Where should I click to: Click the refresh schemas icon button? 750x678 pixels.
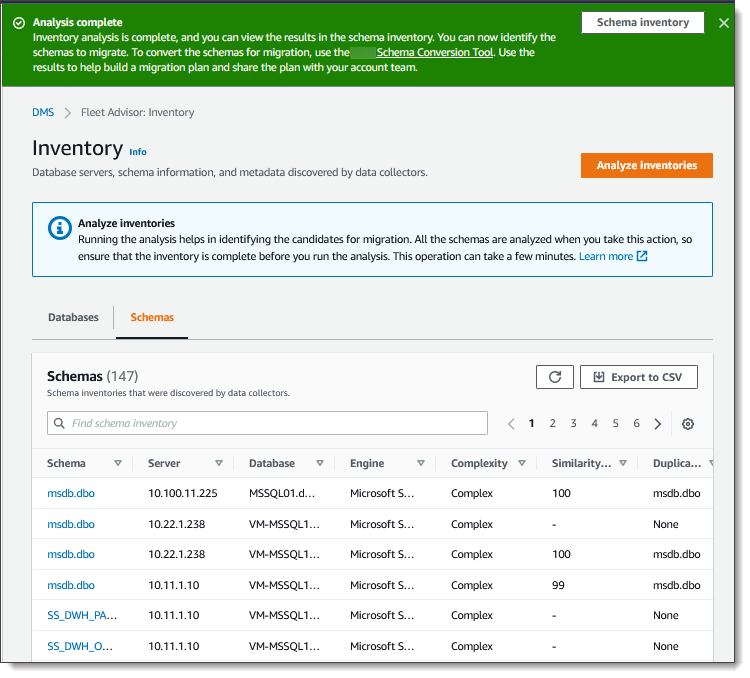(x=555, y=377)
